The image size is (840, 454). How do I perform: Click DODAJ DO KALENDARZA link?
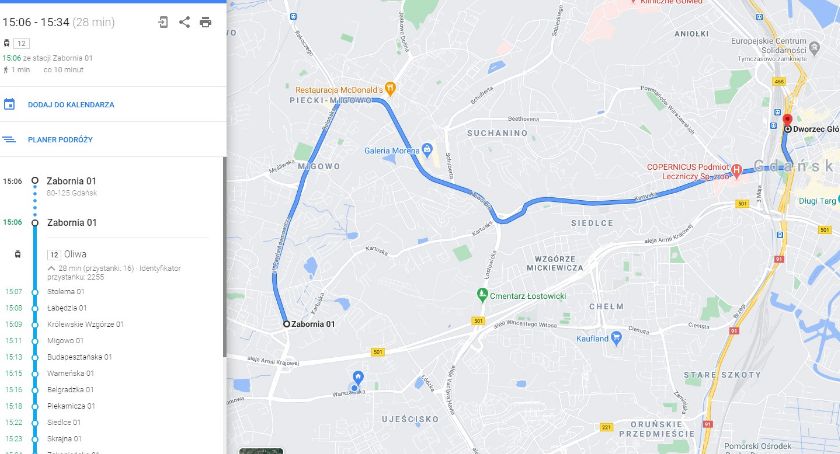click(71, 105)
